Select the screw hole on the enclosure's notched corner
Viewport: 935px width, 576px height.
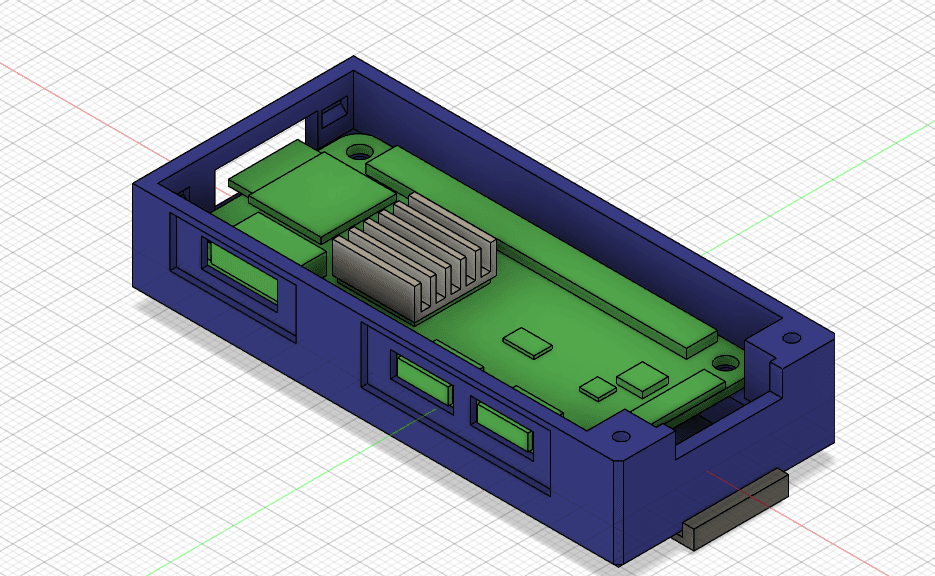tap(792, 338)
